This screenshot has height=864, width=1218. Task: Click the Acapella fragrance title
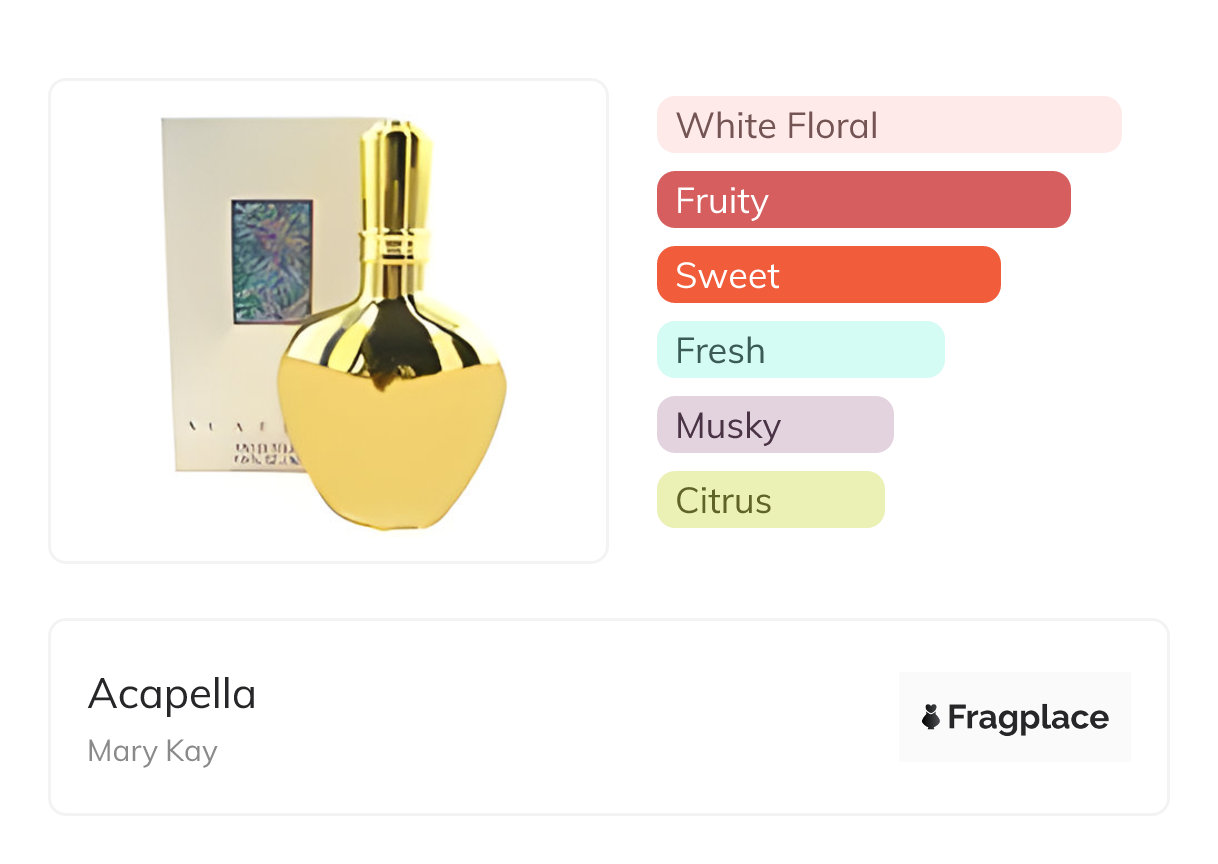pyautogui.click(x=172, y=694)
